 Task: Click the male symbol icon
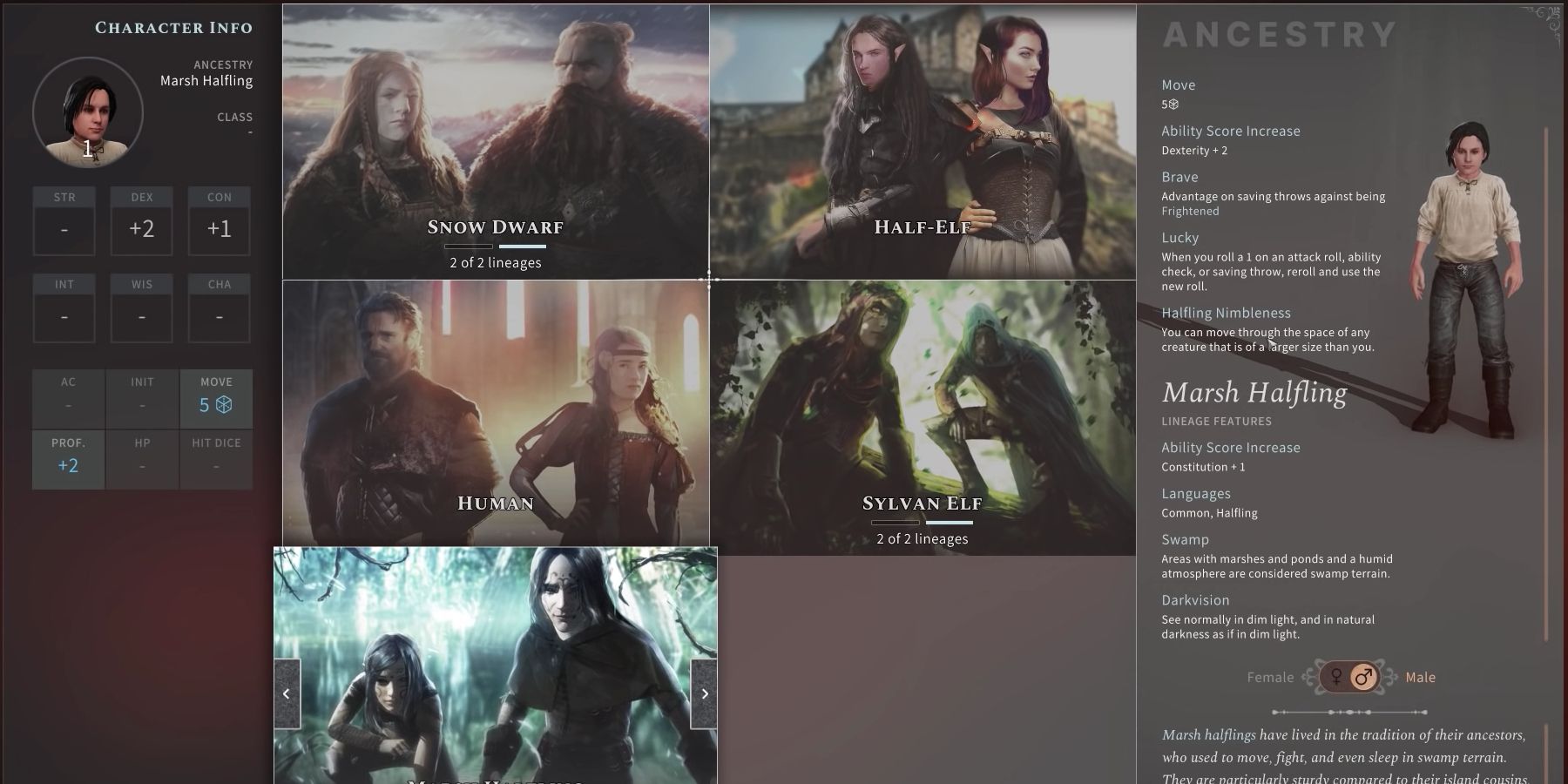[x=1364, y=677]
